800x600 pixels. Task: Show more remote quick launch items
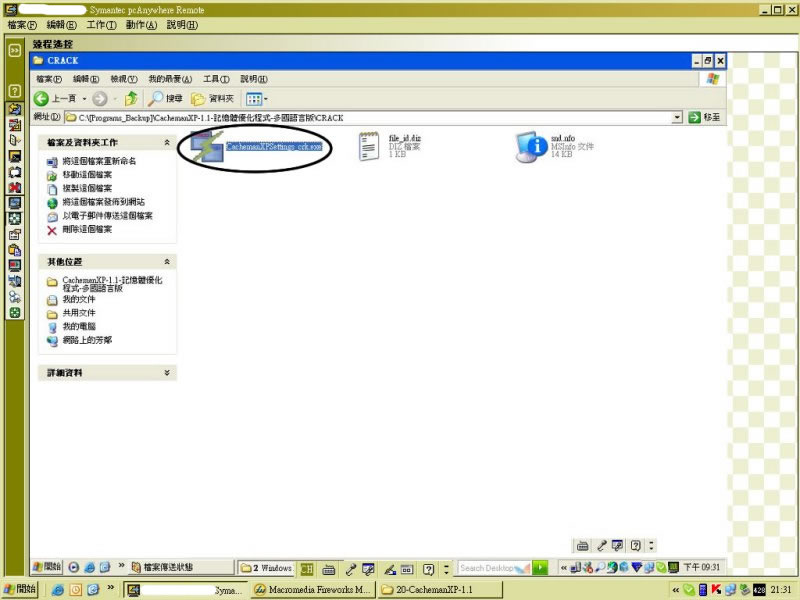(121, 565)
